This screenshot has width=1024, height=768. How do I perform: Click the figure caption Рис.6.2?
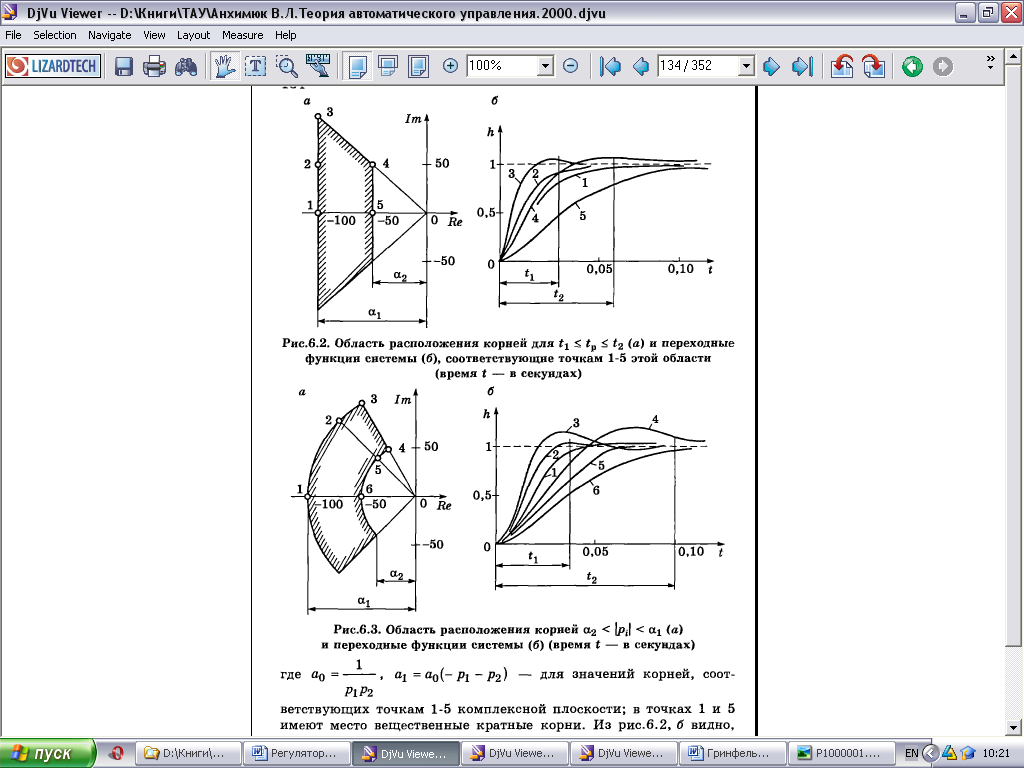[x=508, y=358]
